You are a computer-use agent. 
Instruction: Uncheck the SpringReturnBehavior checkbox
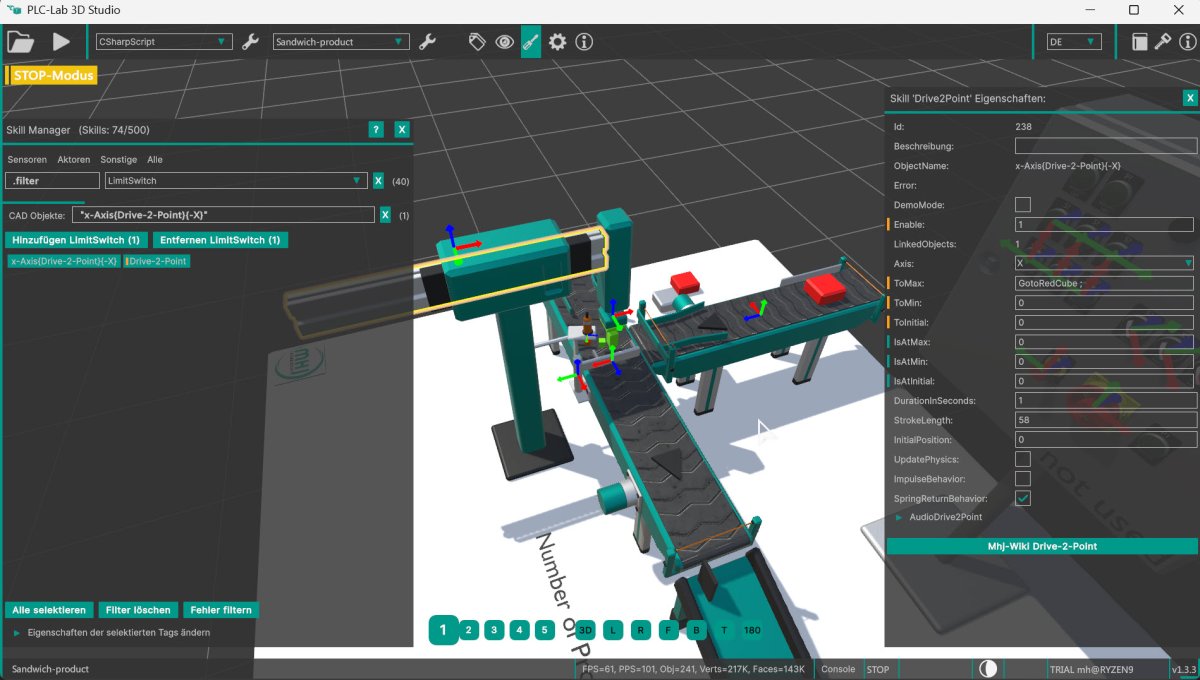(x=1023, y=498)
